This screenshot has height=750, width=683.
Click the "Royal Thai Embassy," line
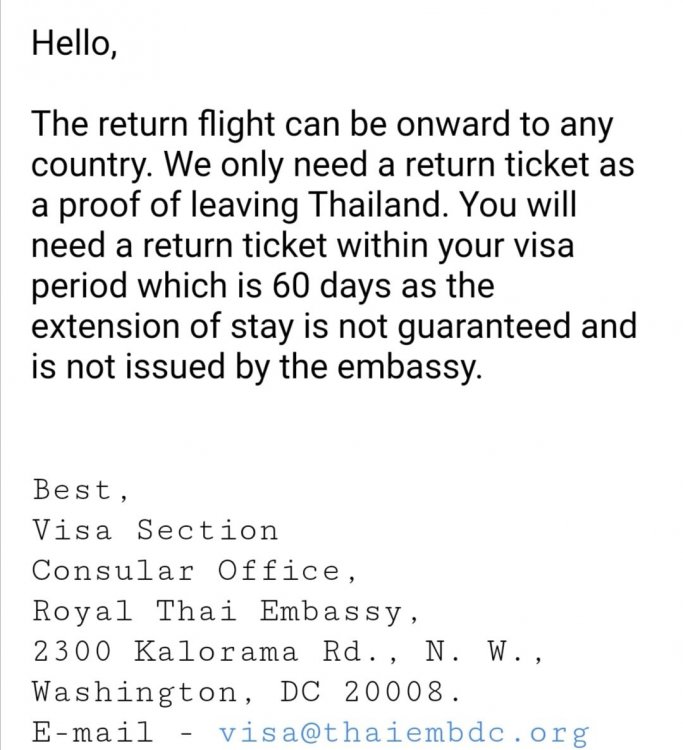(225, 611)
